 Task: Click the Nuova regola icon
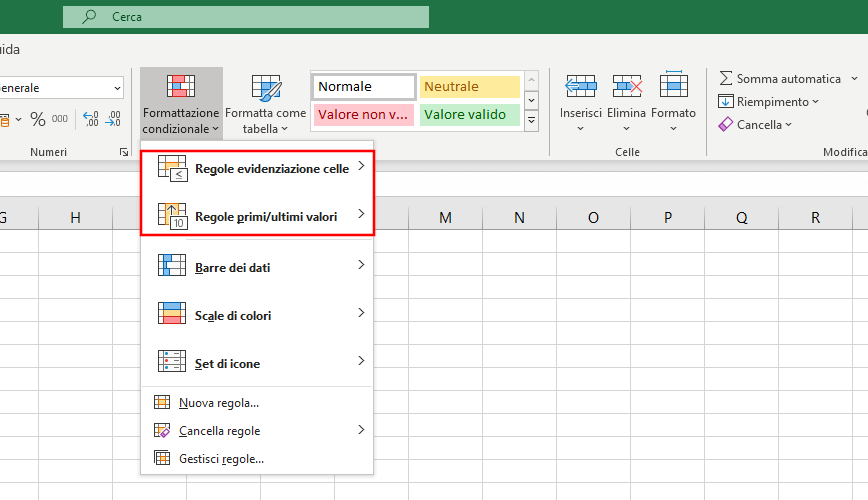(x=162, y=402)
